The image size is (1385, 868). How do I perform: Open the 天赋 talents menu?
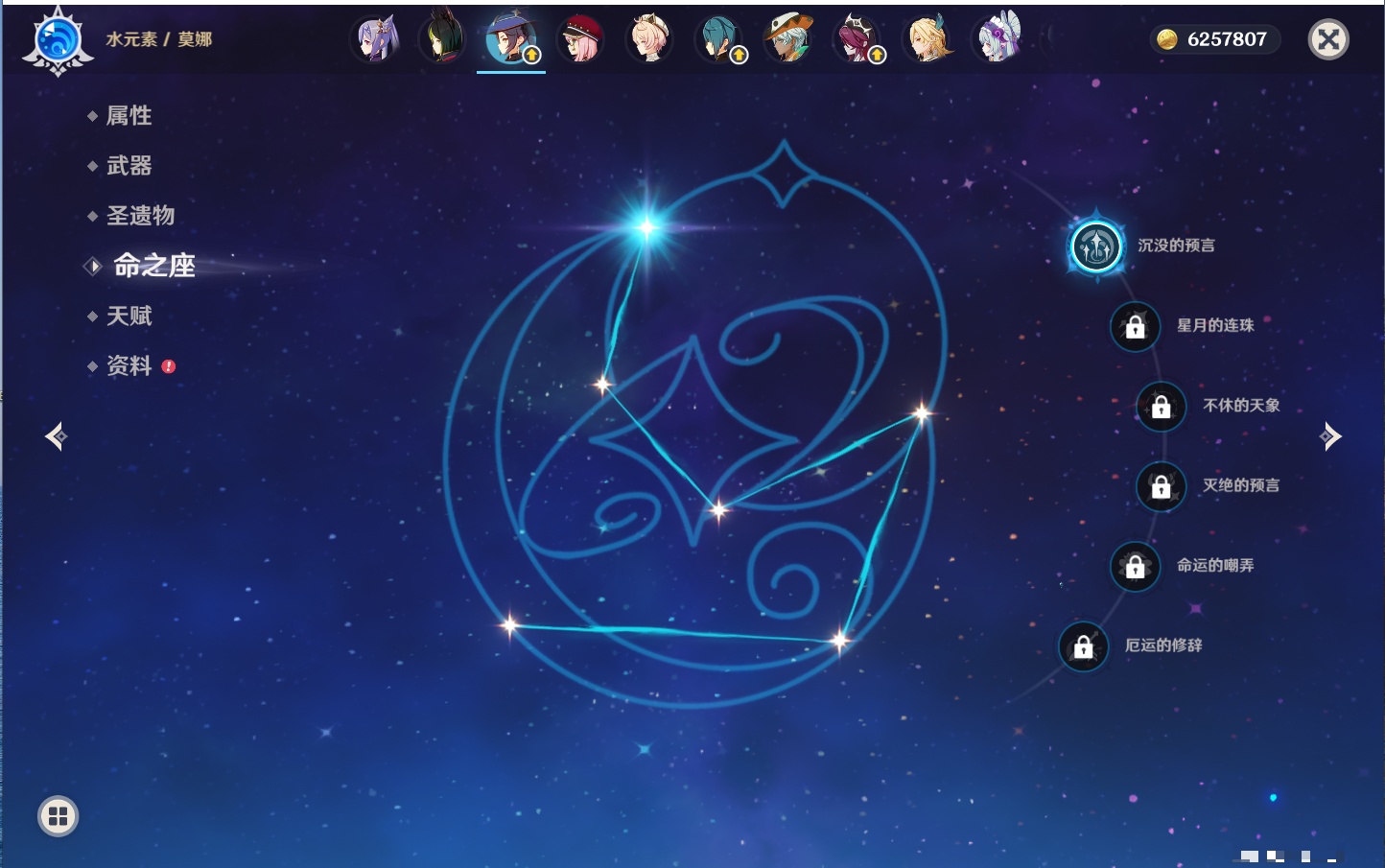[129, 316]
